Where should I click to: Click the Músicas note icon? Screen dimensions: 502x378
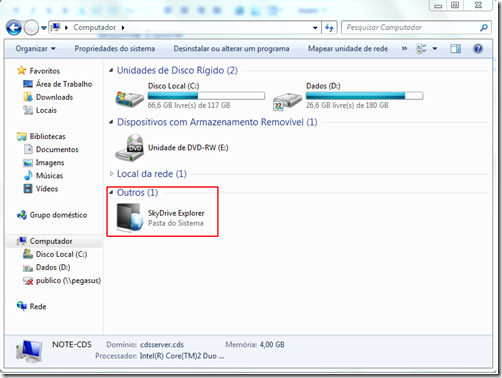28,175
